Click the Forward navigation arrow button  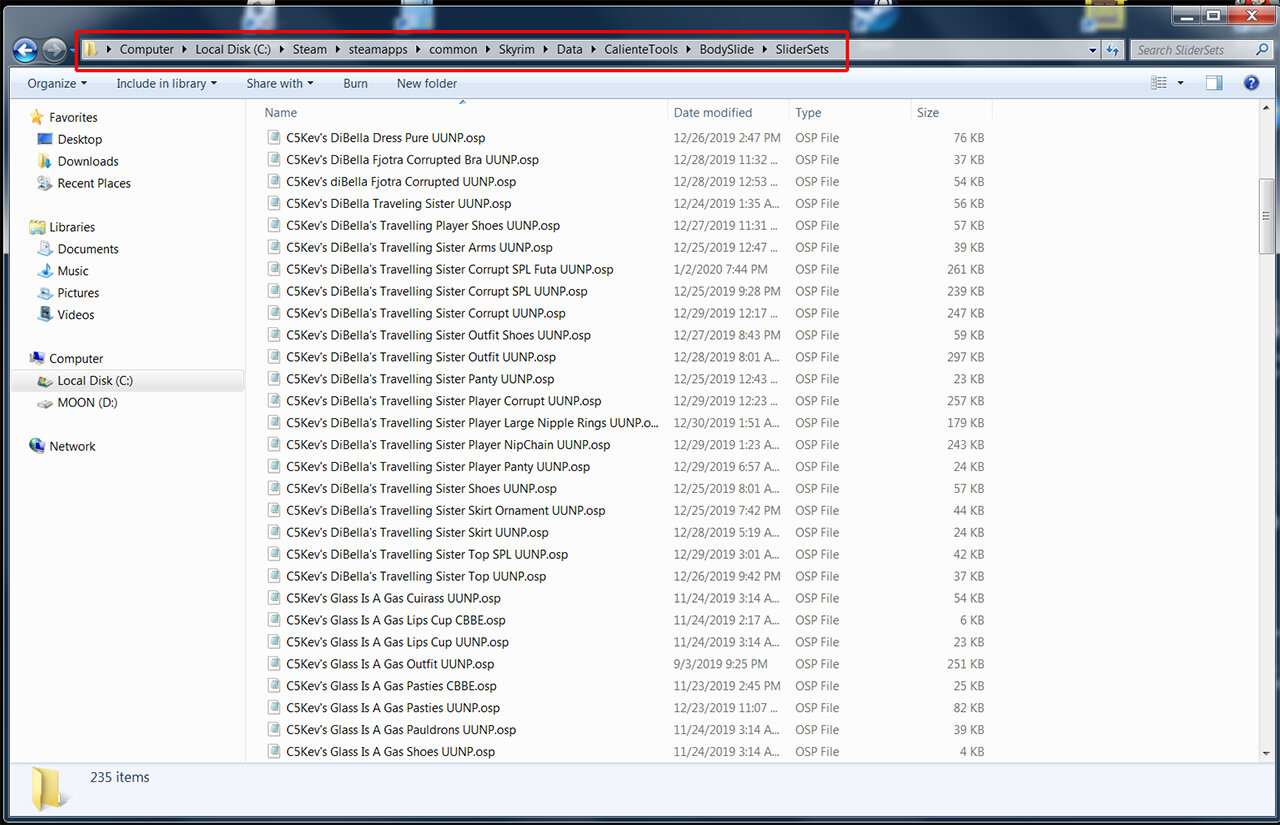pyautogui.click(x=54, y=50)
